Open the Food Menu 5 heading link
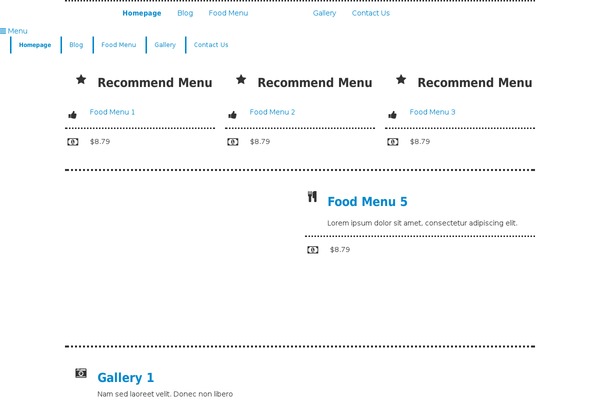600x400 pixels. click(367, 202)
